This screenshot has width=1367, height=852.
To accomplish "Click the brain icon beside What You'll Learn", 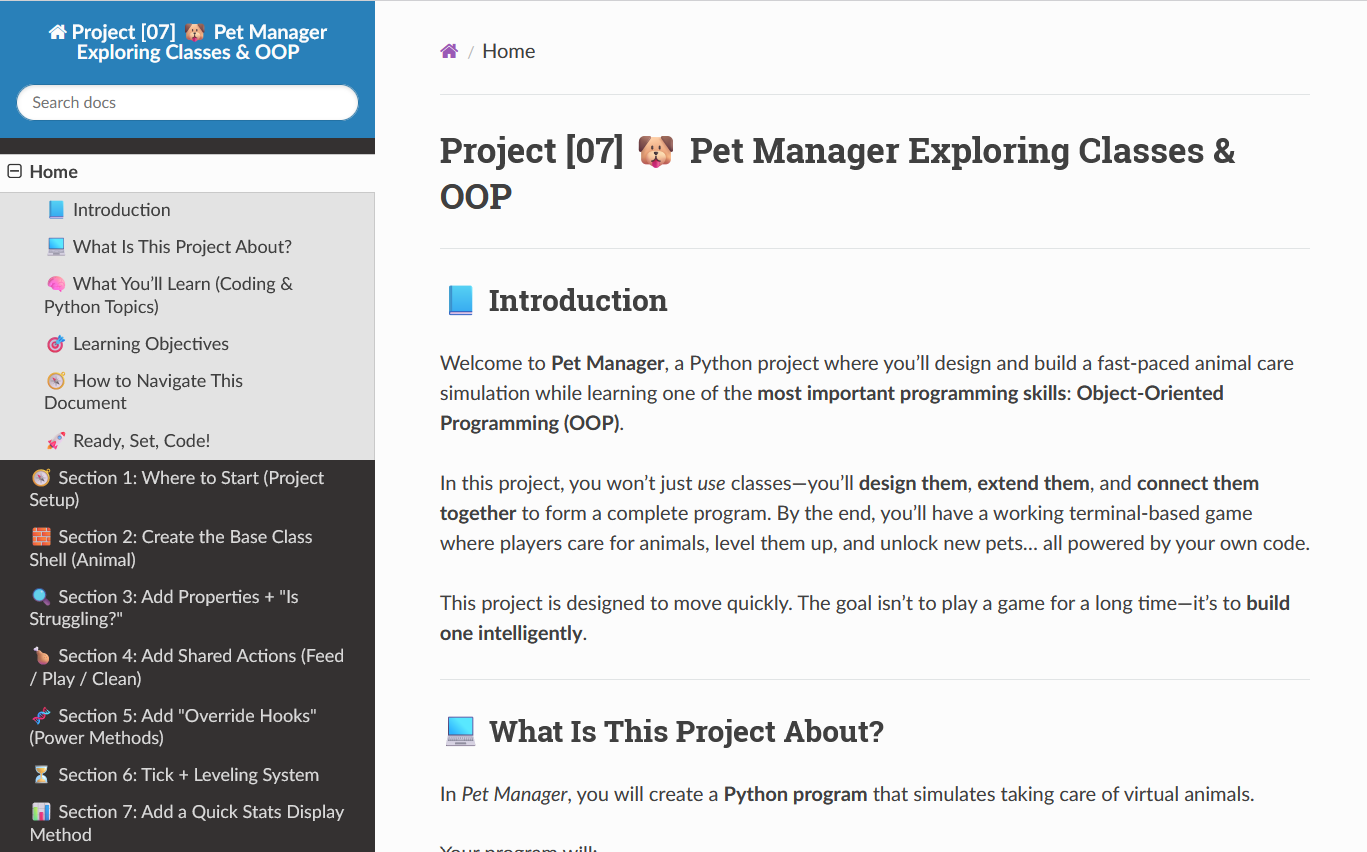I will click(56, 284).
